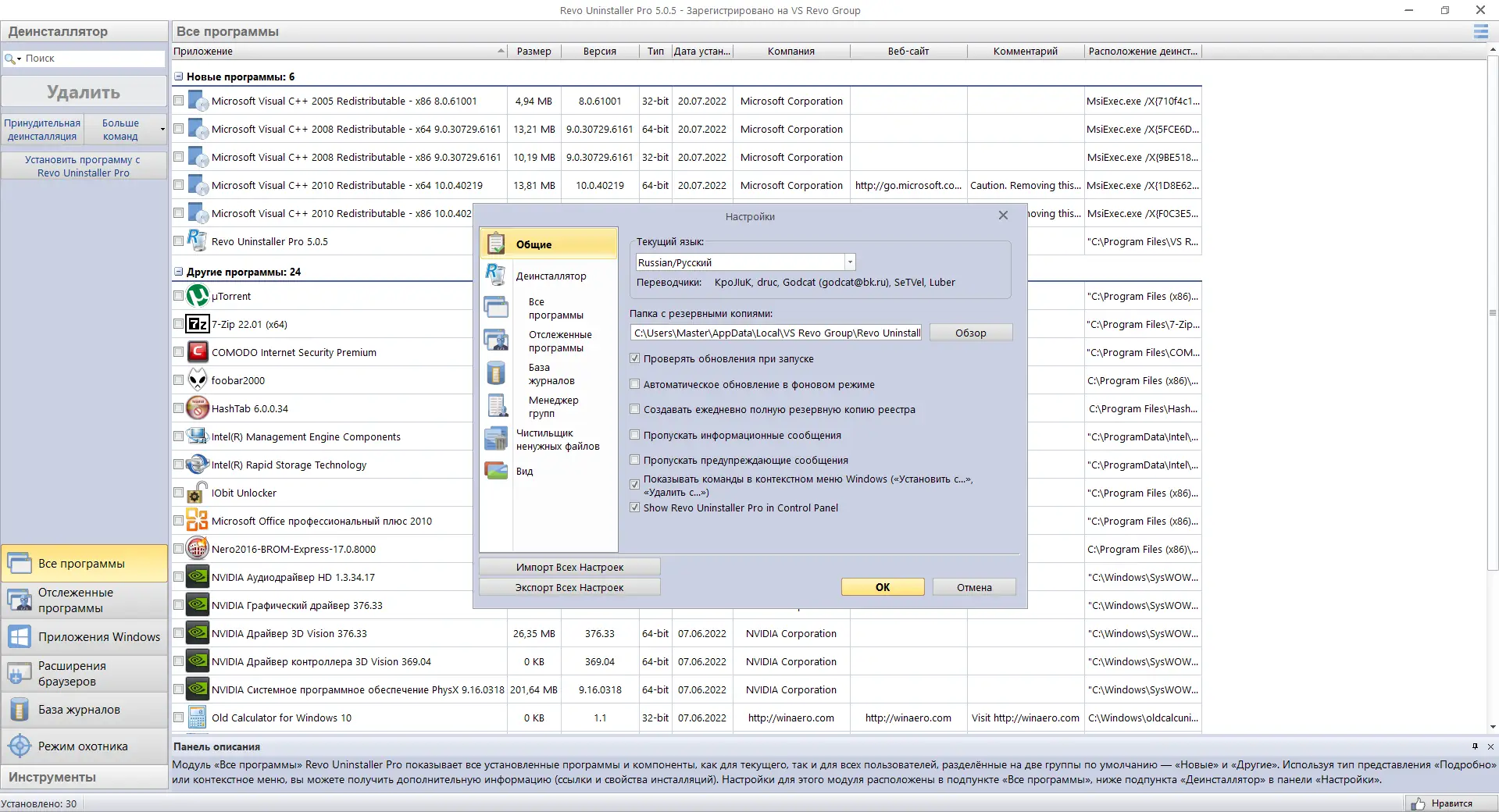
Task: Click Экспорт Всех Настроек button
Action: [569, 587]
